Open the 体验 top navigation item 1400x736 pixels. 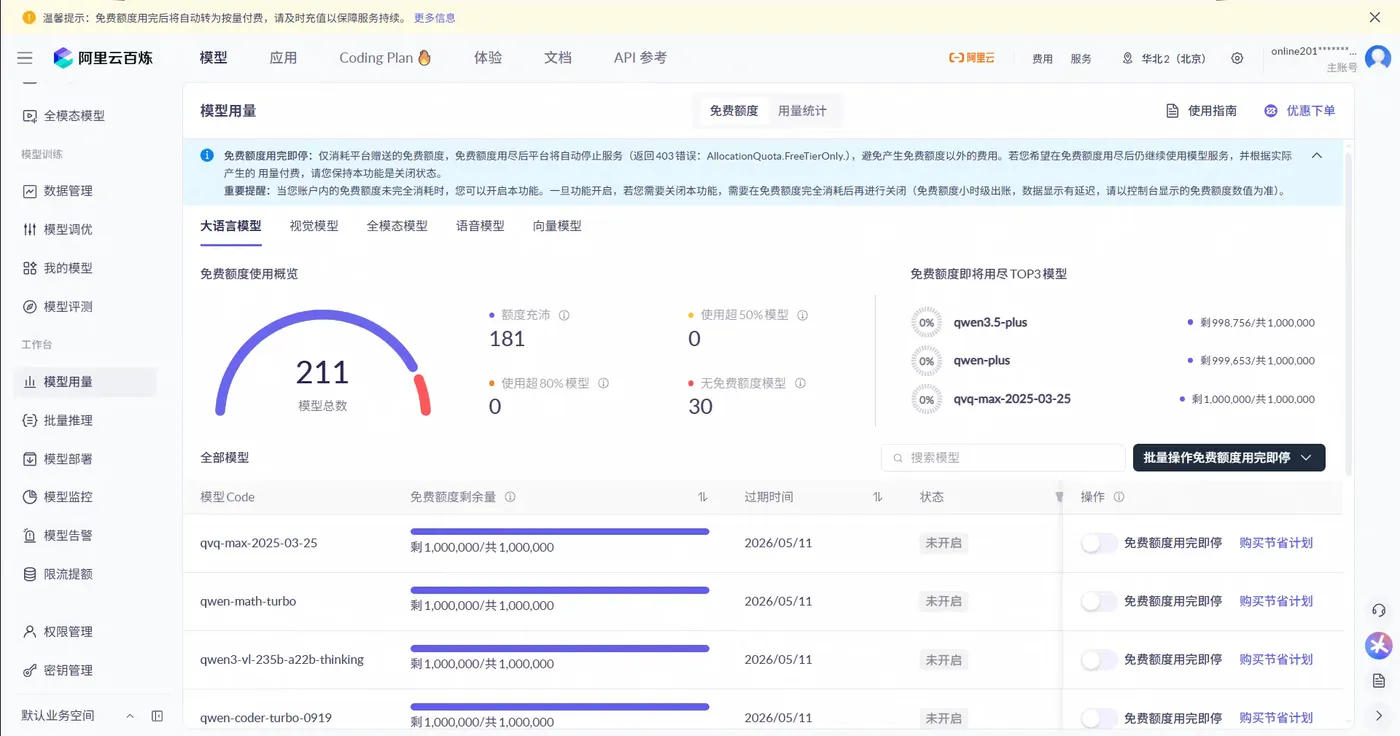click(488, 58)
